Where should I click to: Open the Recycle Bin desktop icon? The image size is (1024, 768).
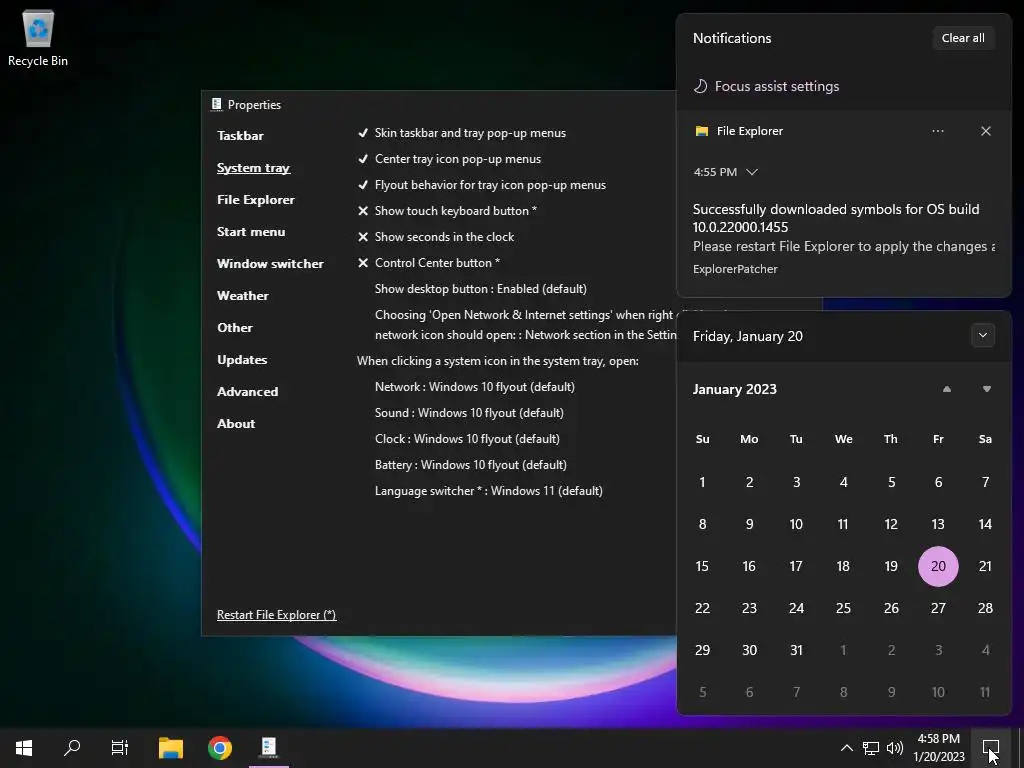coord(38,38)
